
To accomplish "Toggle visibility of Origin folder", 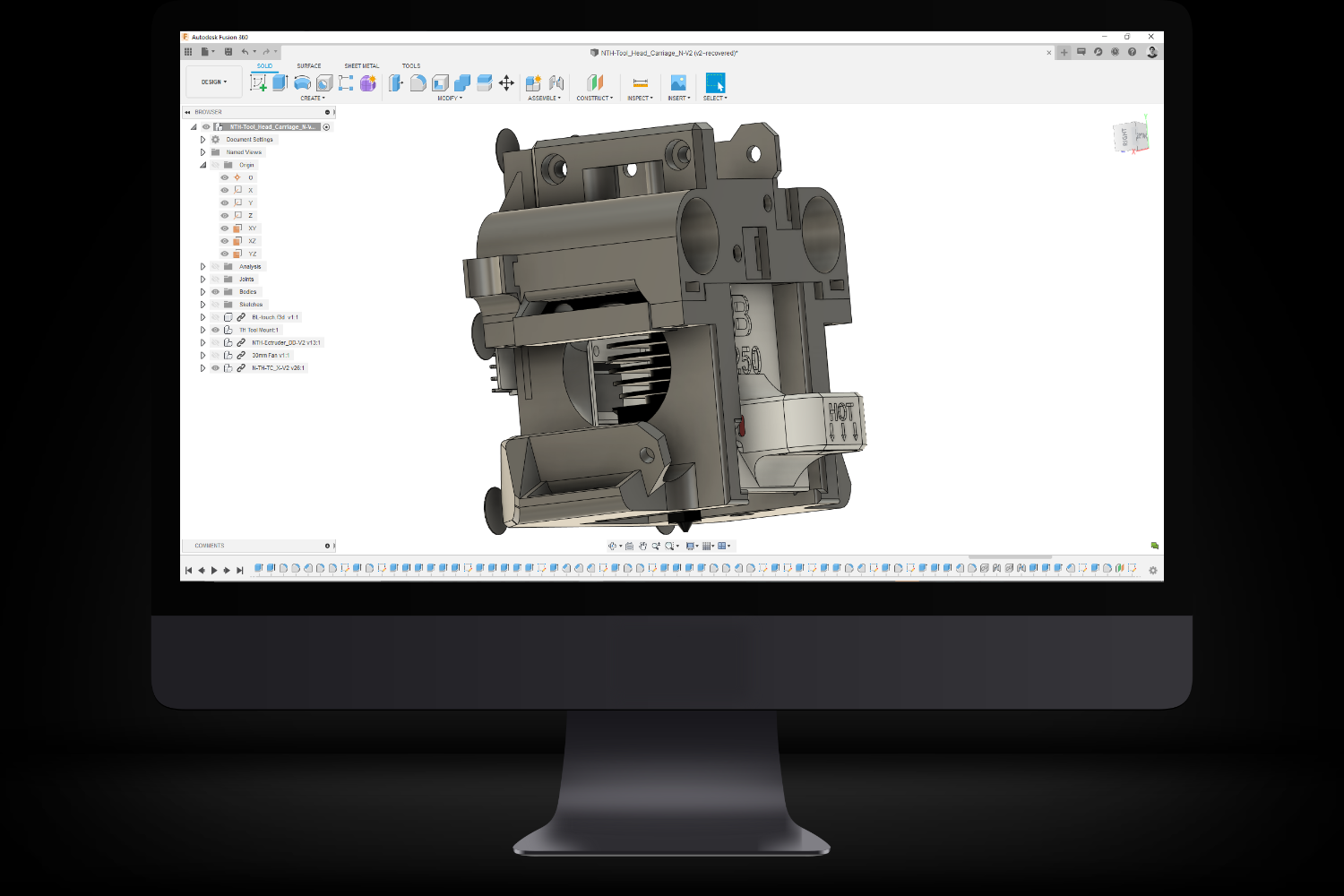I will (215, 165).
